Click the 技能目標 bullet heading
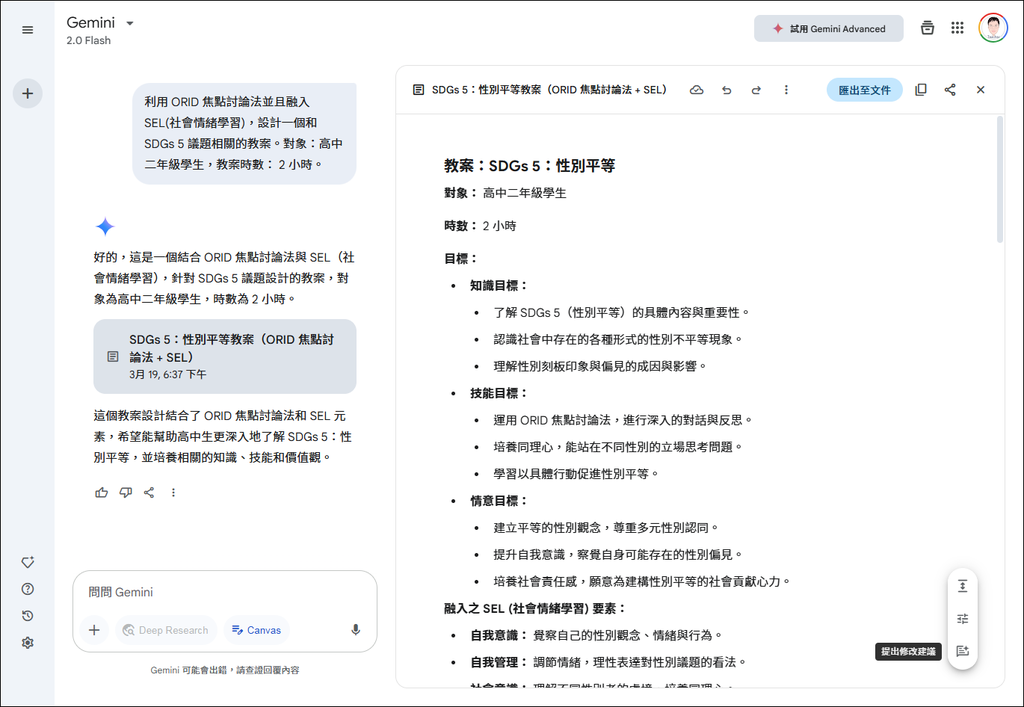Screen dimensions: 1024x707 tap(498, 394)
